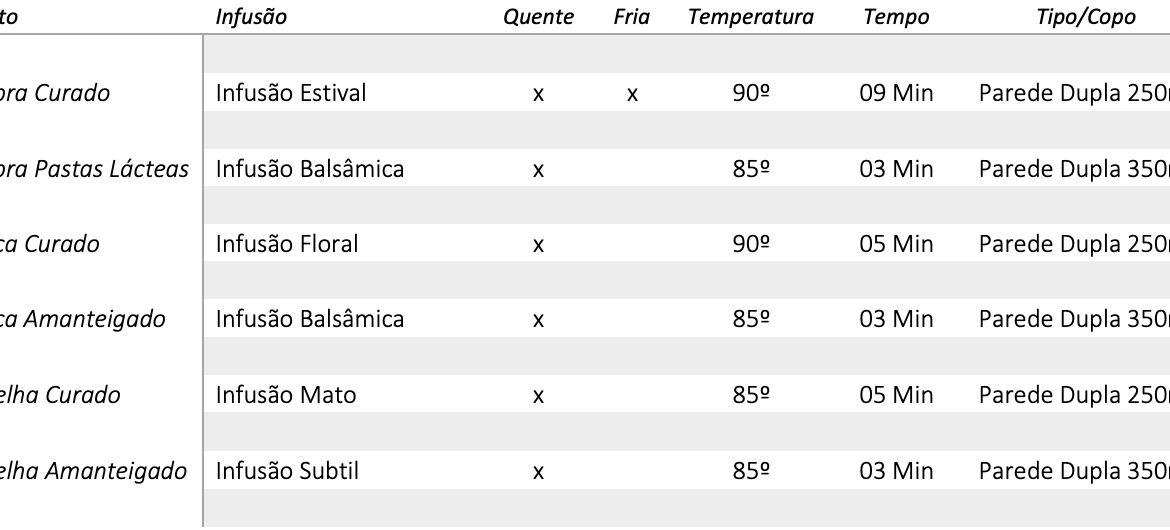Click the "Infusão" column header
Screen dimensions: 1170x530
pyautogui.click(x=251, y=17)
